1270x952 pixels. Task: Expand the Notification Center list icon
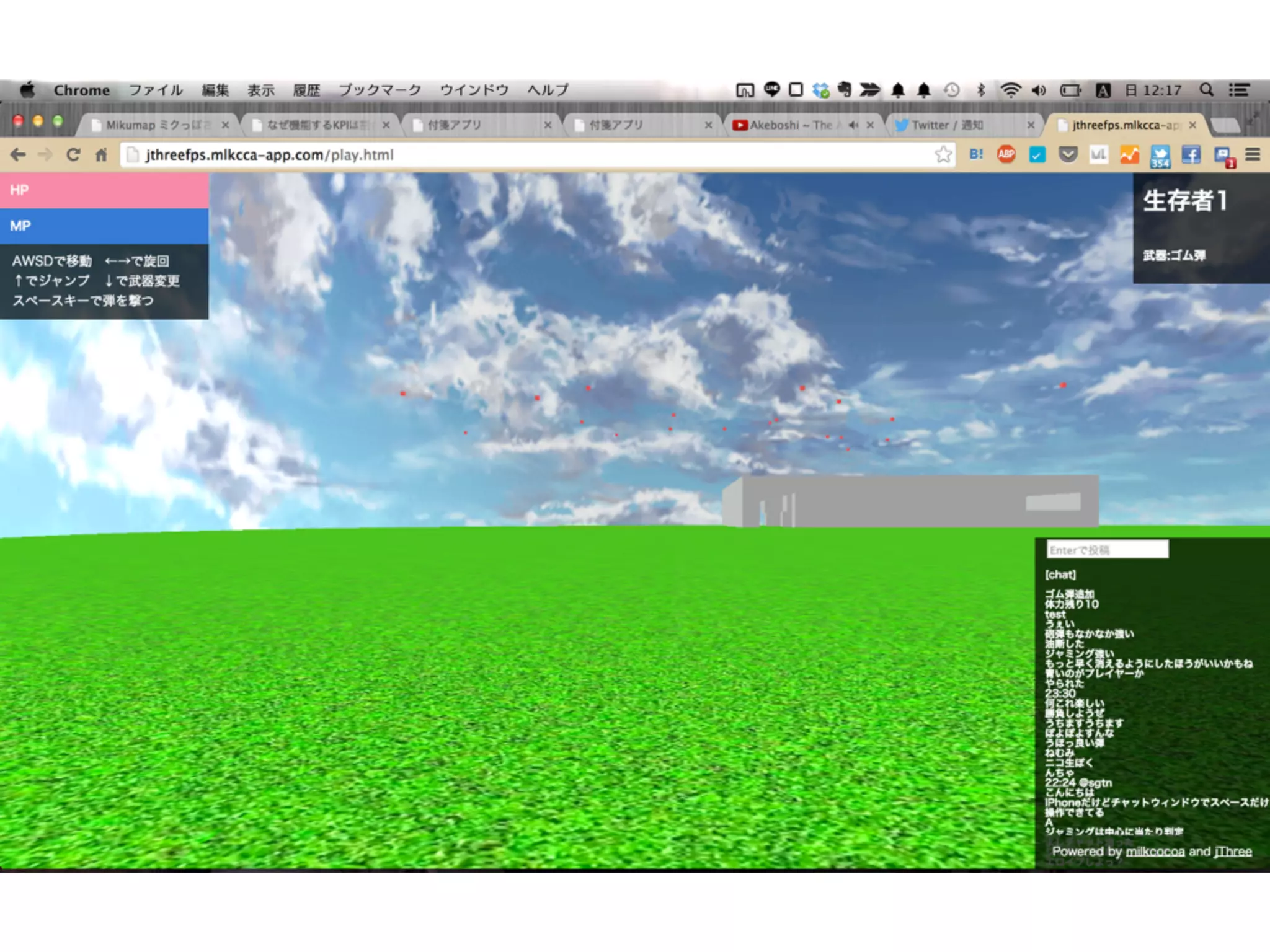coord(1239,90)
